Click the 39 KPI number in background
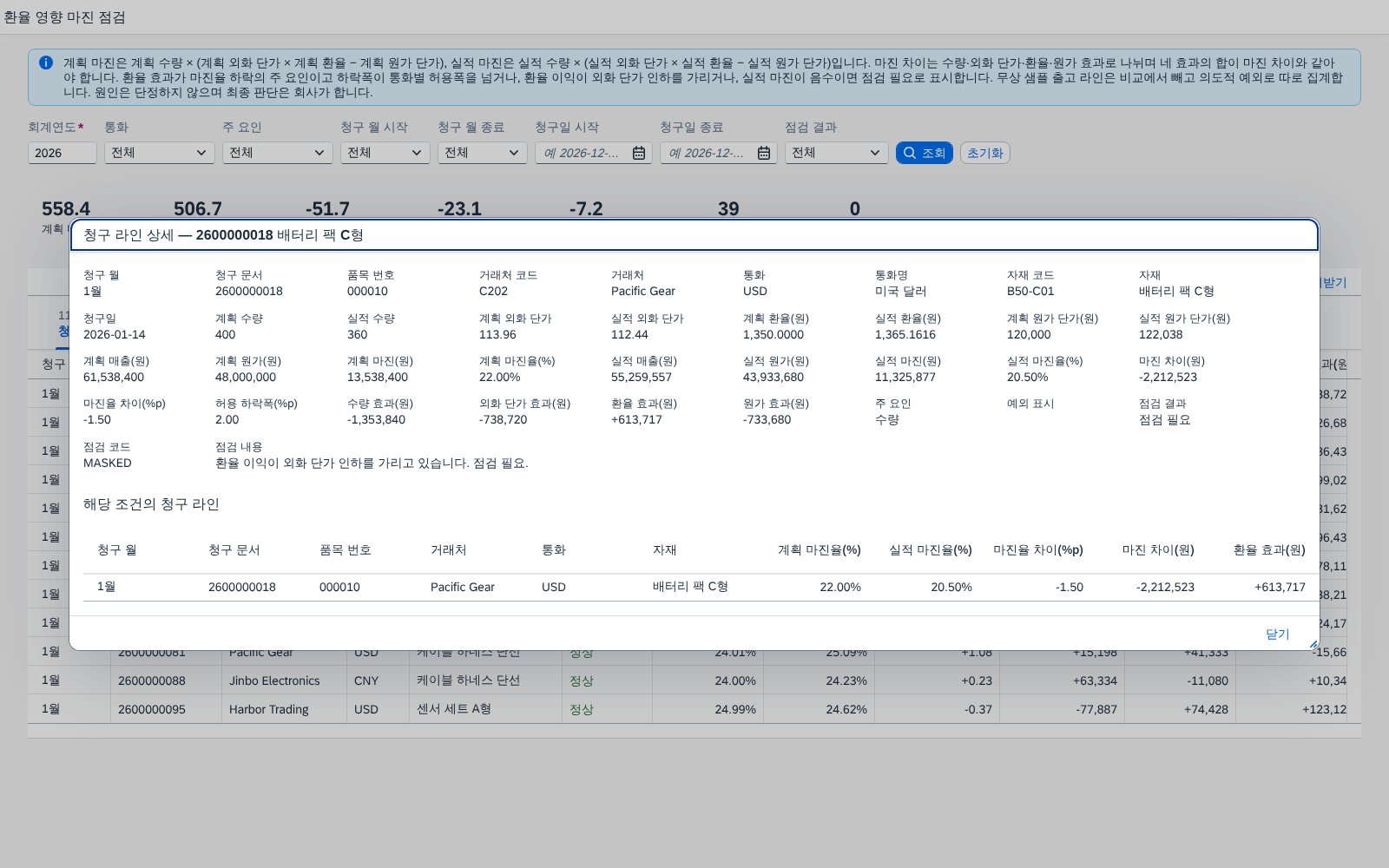Screen dimensions: 1389x868 728,209
